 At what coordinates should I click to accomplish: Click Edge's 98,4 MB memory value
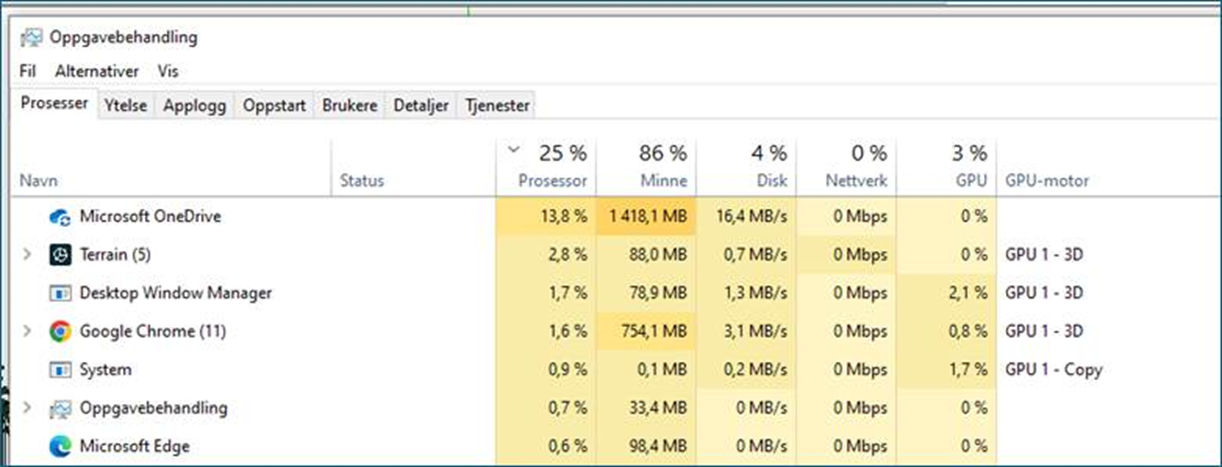point(659,446)
